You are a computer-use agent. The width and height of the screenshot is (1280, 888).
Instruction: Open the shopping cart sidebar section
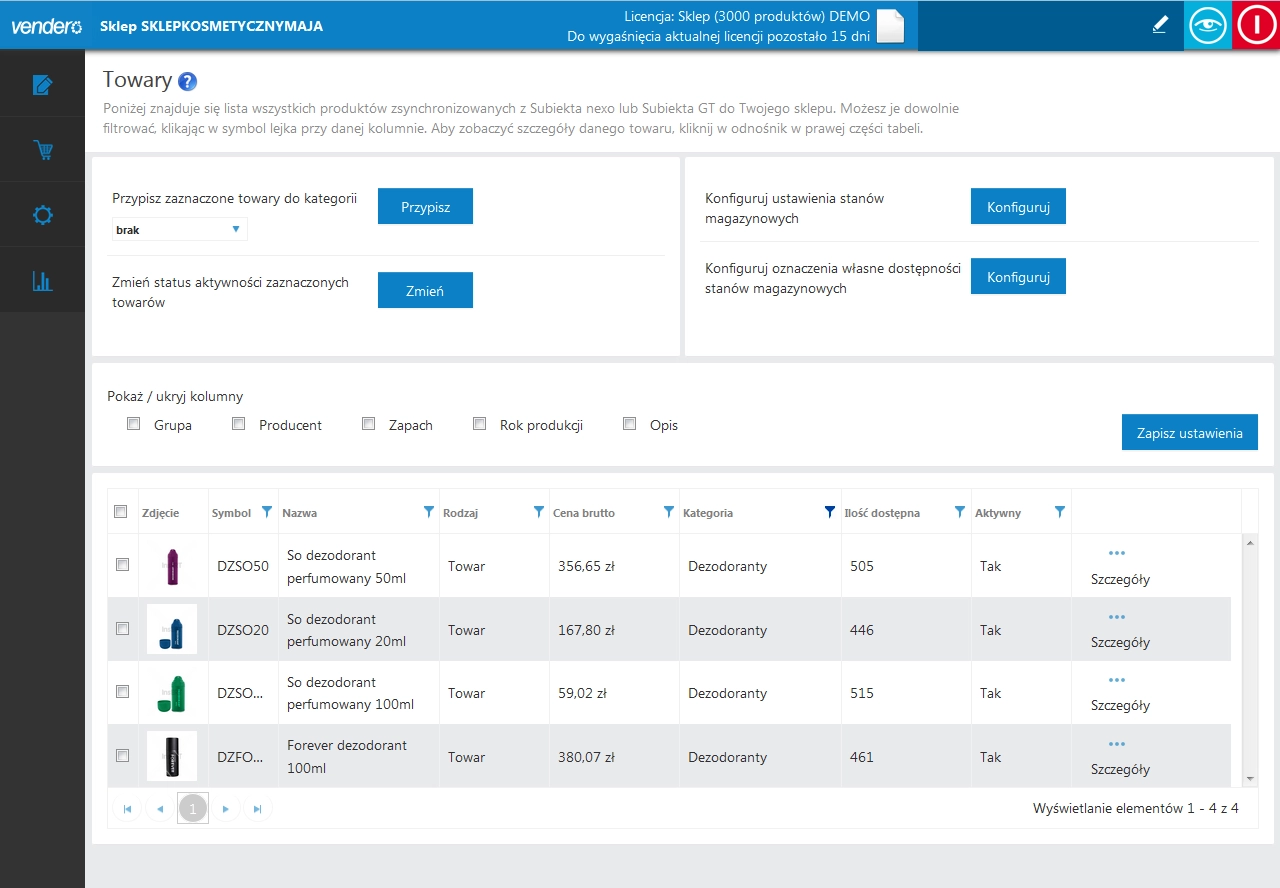coord(42,151)
